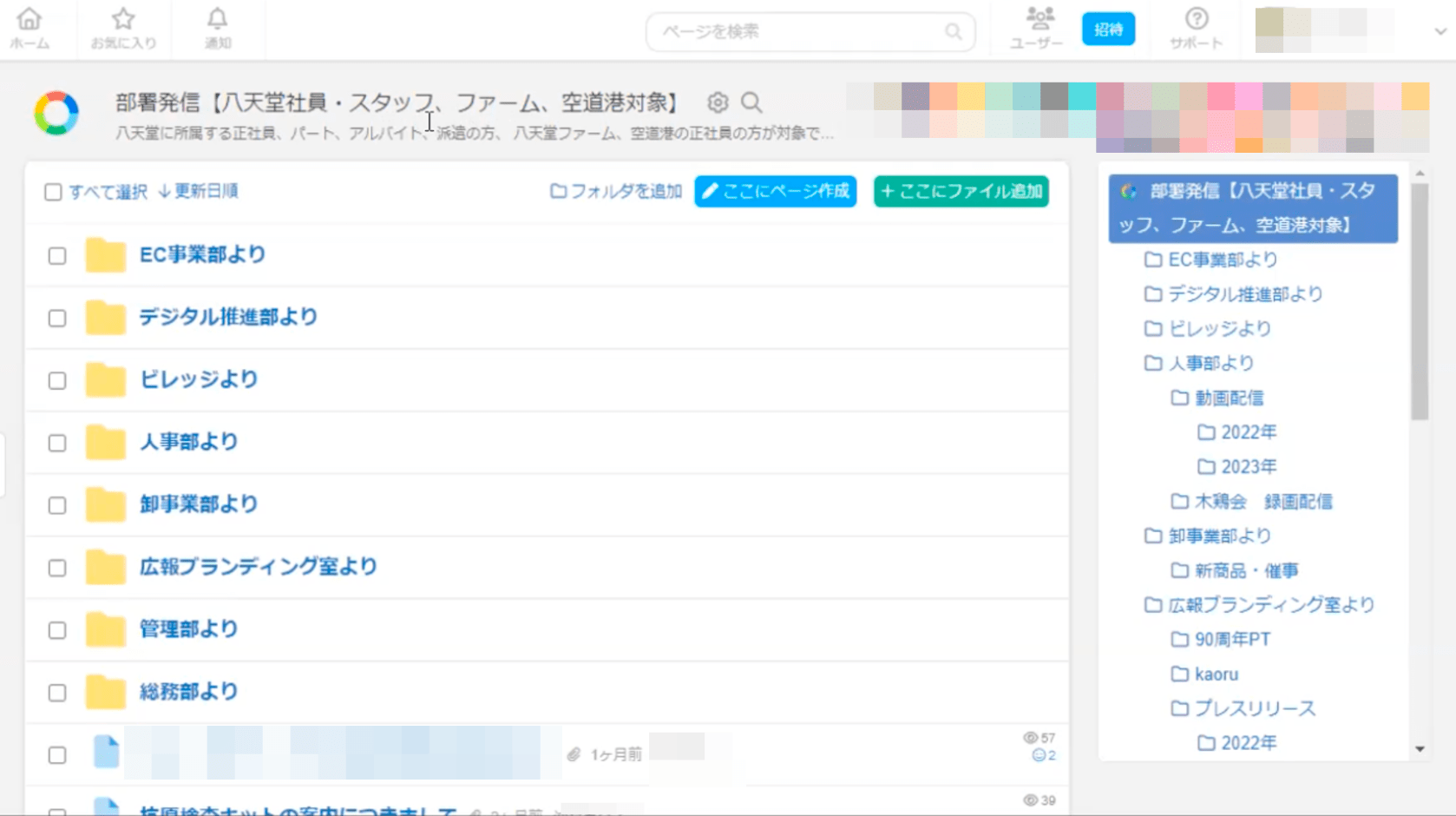Viewport: 1456px width, 816px height.
Task: Open 90周年PT in sidebar tree
Action: [1232, 639]
